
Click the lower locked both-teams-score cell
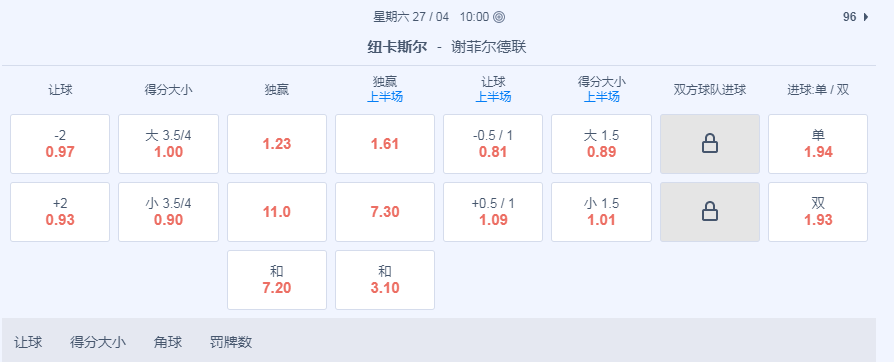[710, 212]
